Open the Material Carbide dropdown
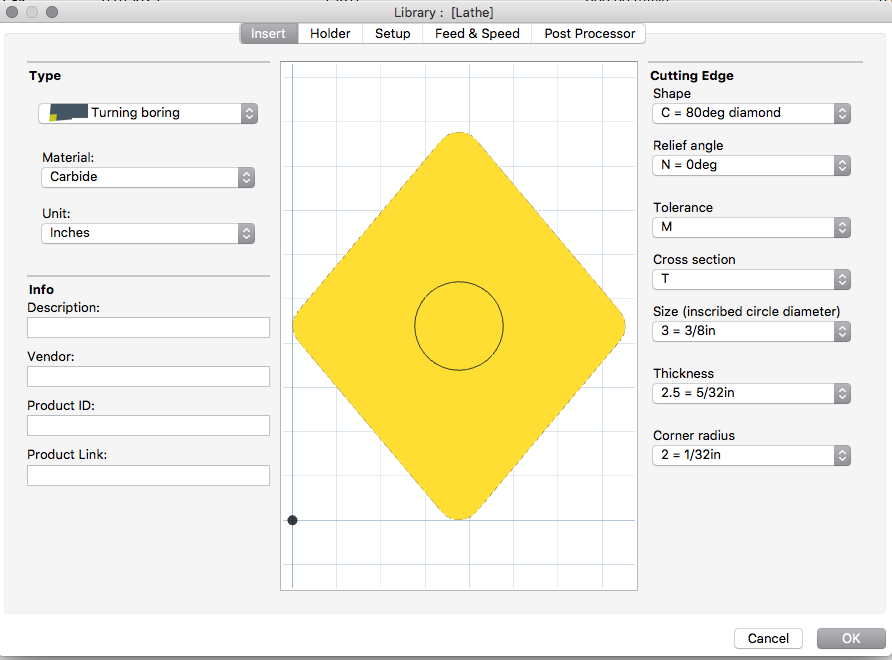The width and height of the screenshot is (892, 660). (x=148, y=177)
